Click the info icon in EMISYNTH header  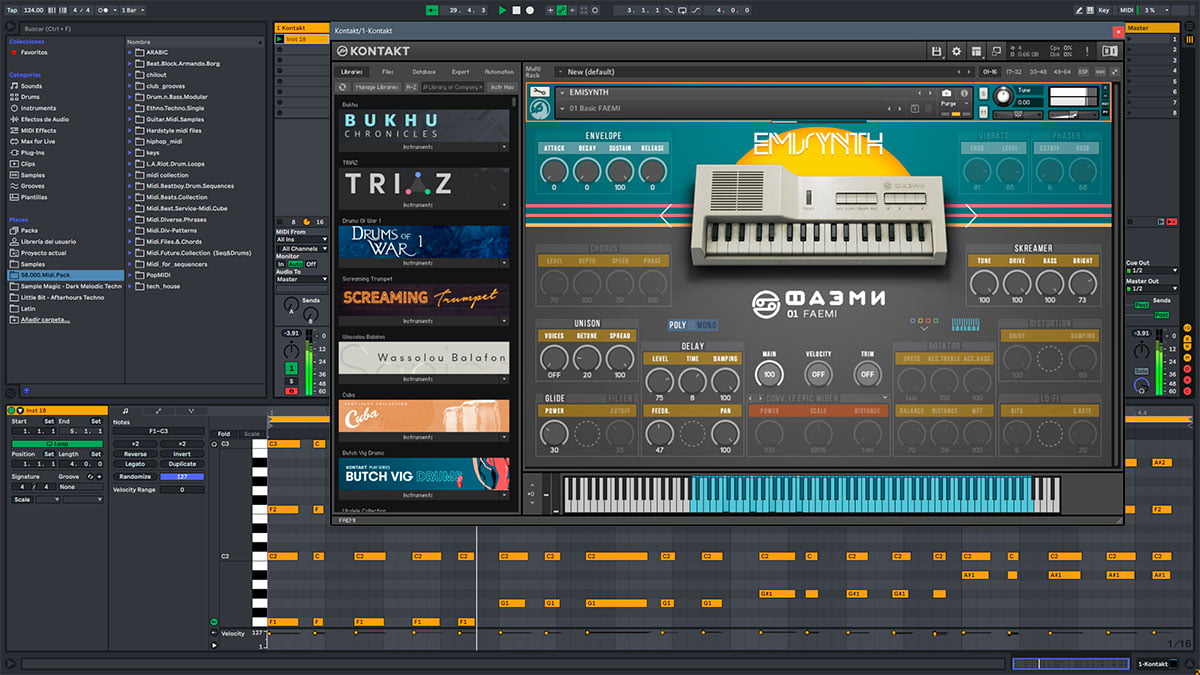963,93
